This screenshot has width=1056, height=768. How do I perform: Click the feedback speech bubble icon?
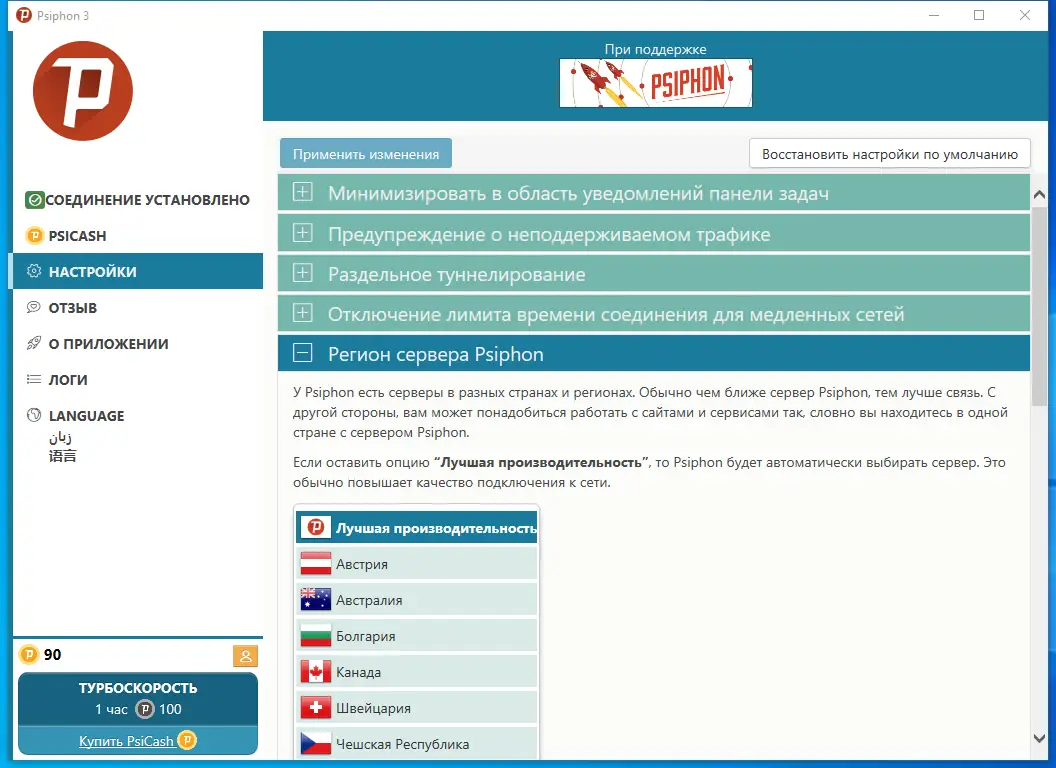[x=34, y=308]
